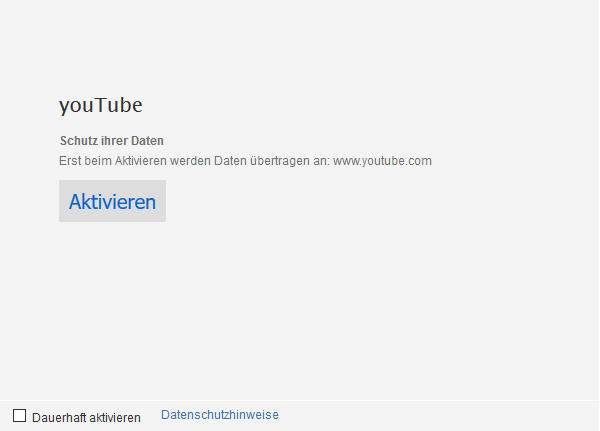Click the text mentioning www.youtube.com
This screenshot has height=431, width=600.
point(245,161)
